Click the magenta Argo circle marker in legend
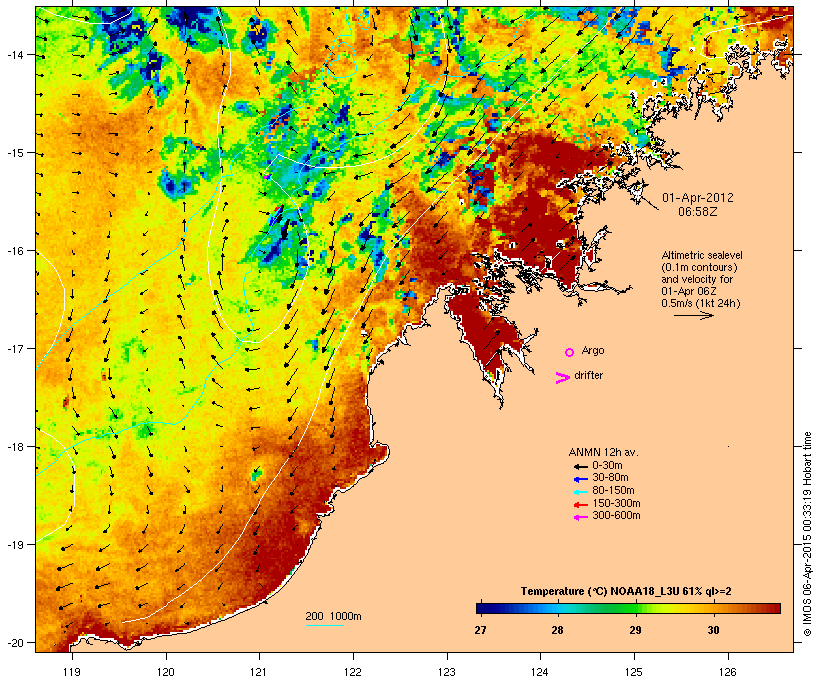Viewport: 820px width, 680px height. pos(570,352)
